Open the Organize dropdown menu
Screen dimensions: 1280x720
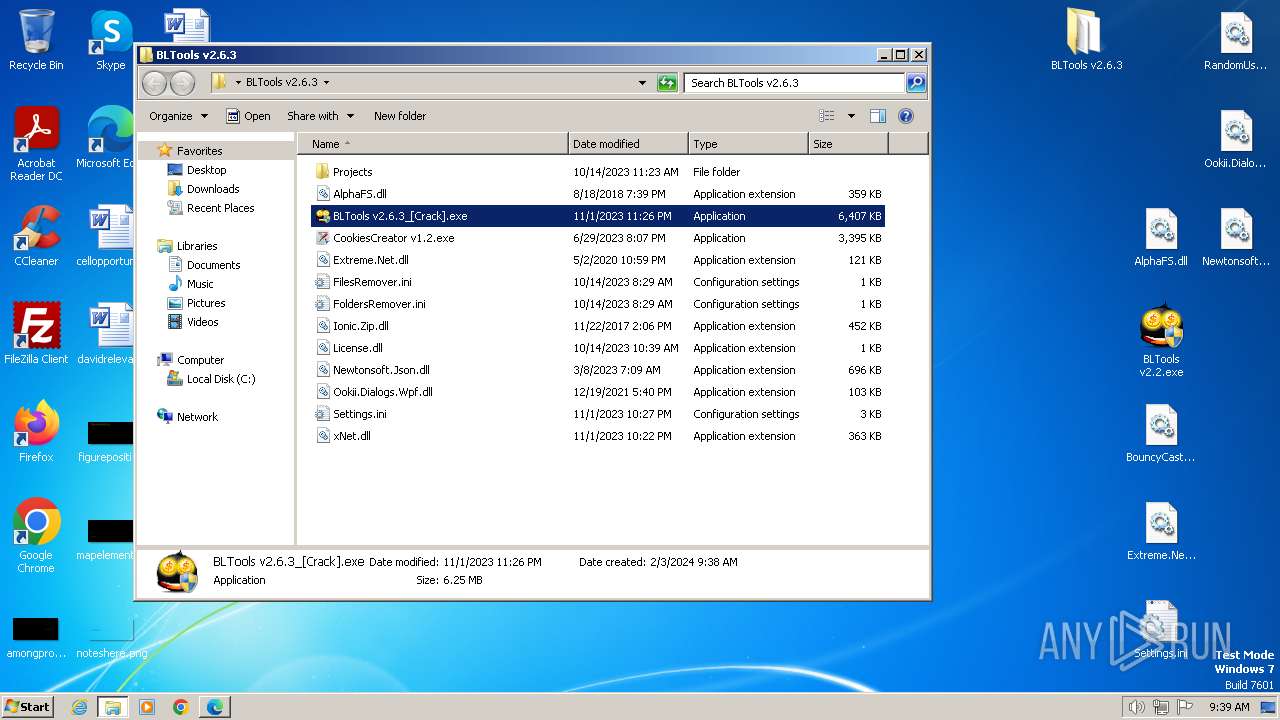point(178,116)
